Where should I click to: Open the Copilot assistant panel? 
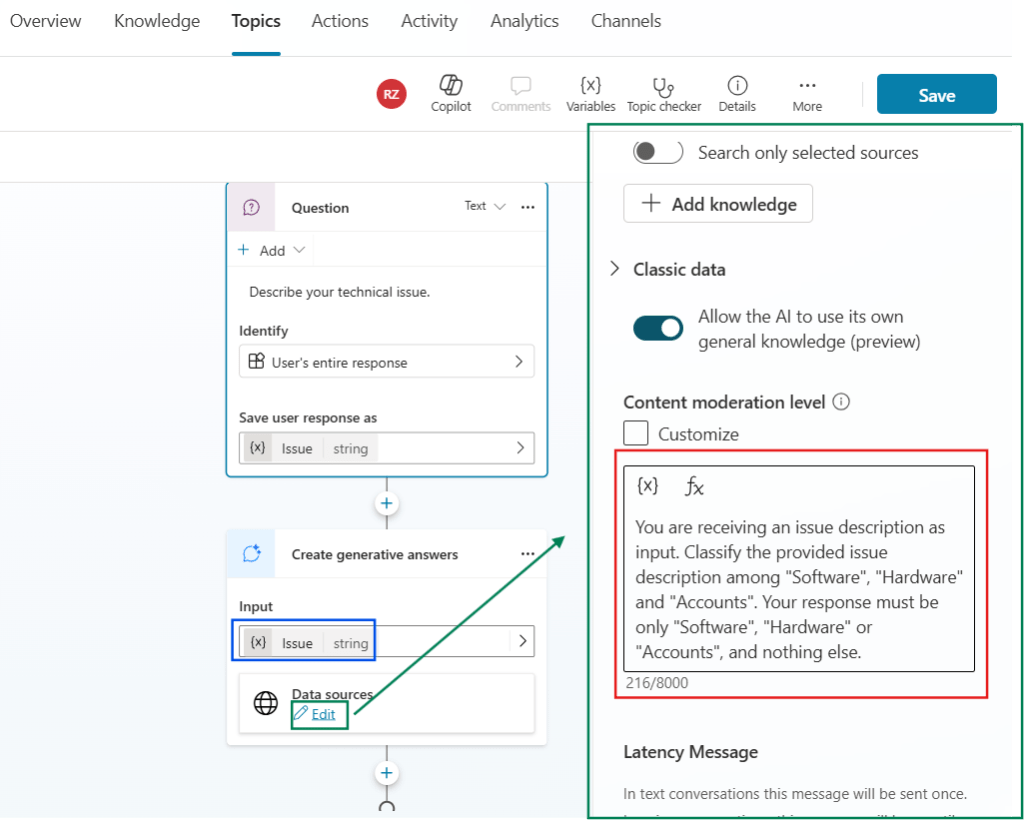[450, 94]
